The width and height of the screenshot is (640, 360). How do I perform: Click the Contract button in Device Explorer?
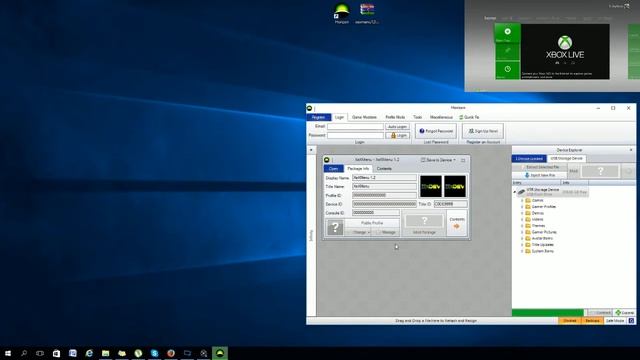[600, 313]
